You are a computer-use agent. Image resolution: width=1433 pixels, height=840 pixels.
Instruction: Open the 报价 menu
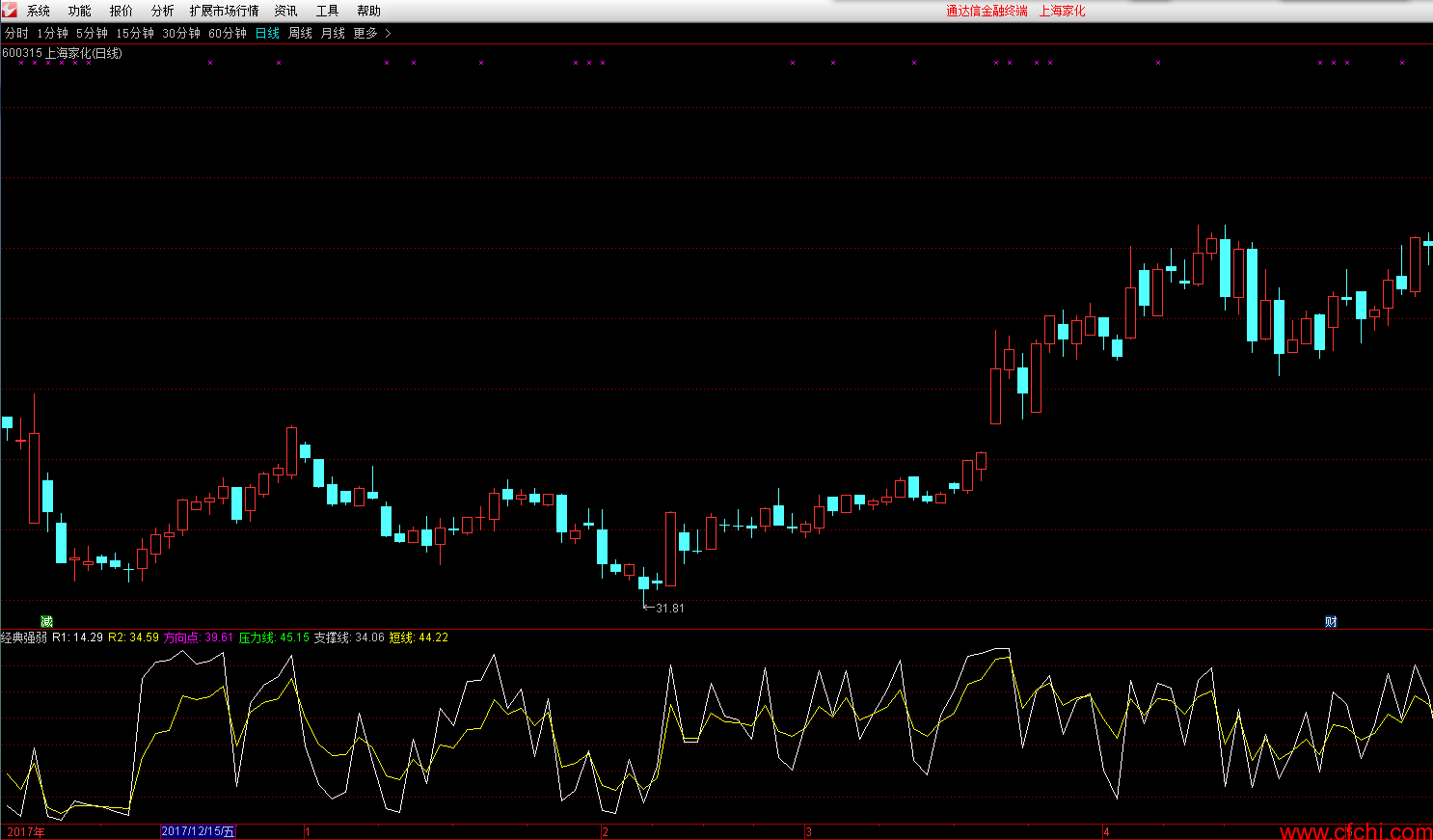[122, 11]
